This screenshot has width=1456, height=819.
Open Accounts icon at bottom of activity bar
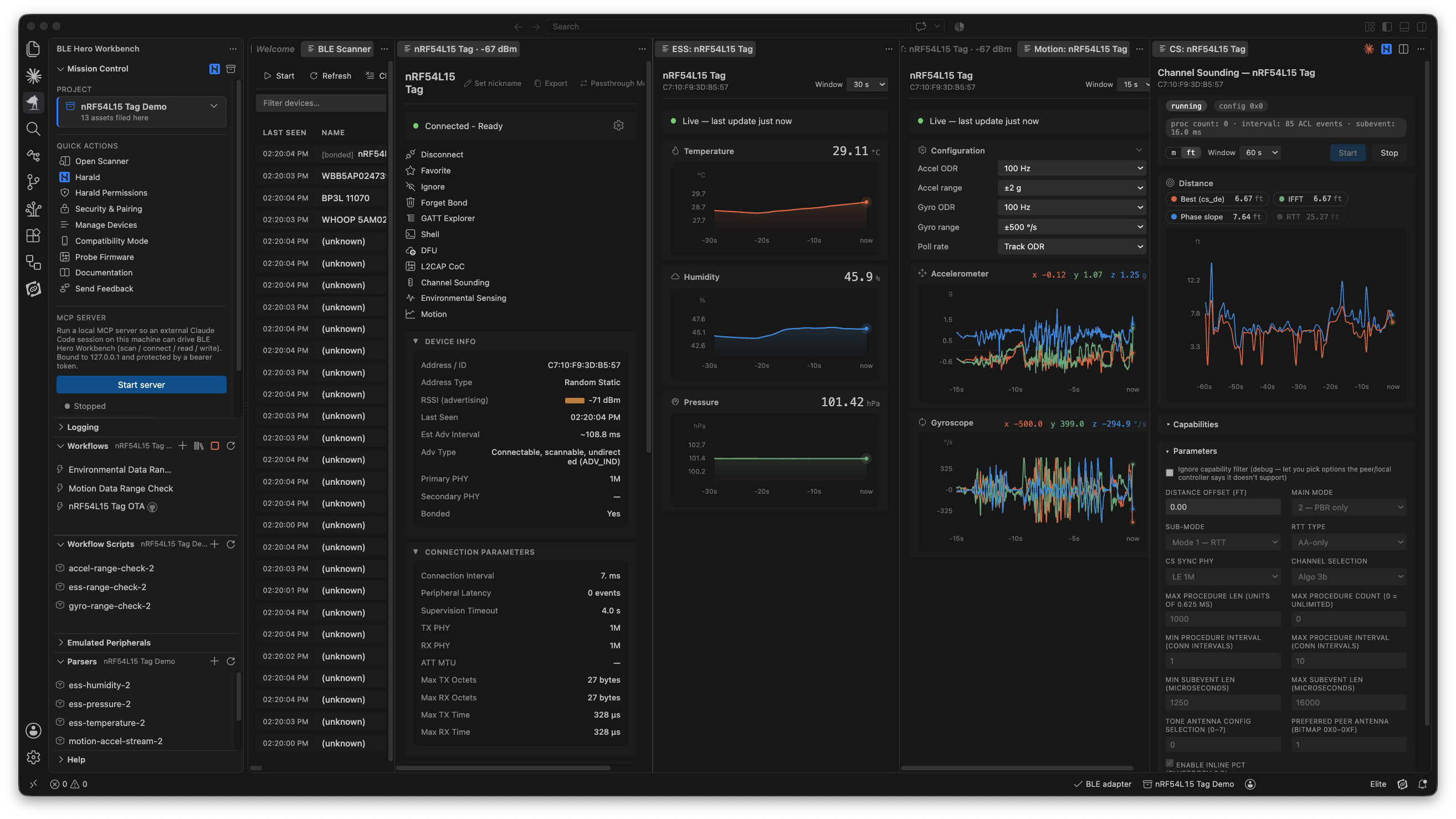pyautogui.click(x=33, y=730)
